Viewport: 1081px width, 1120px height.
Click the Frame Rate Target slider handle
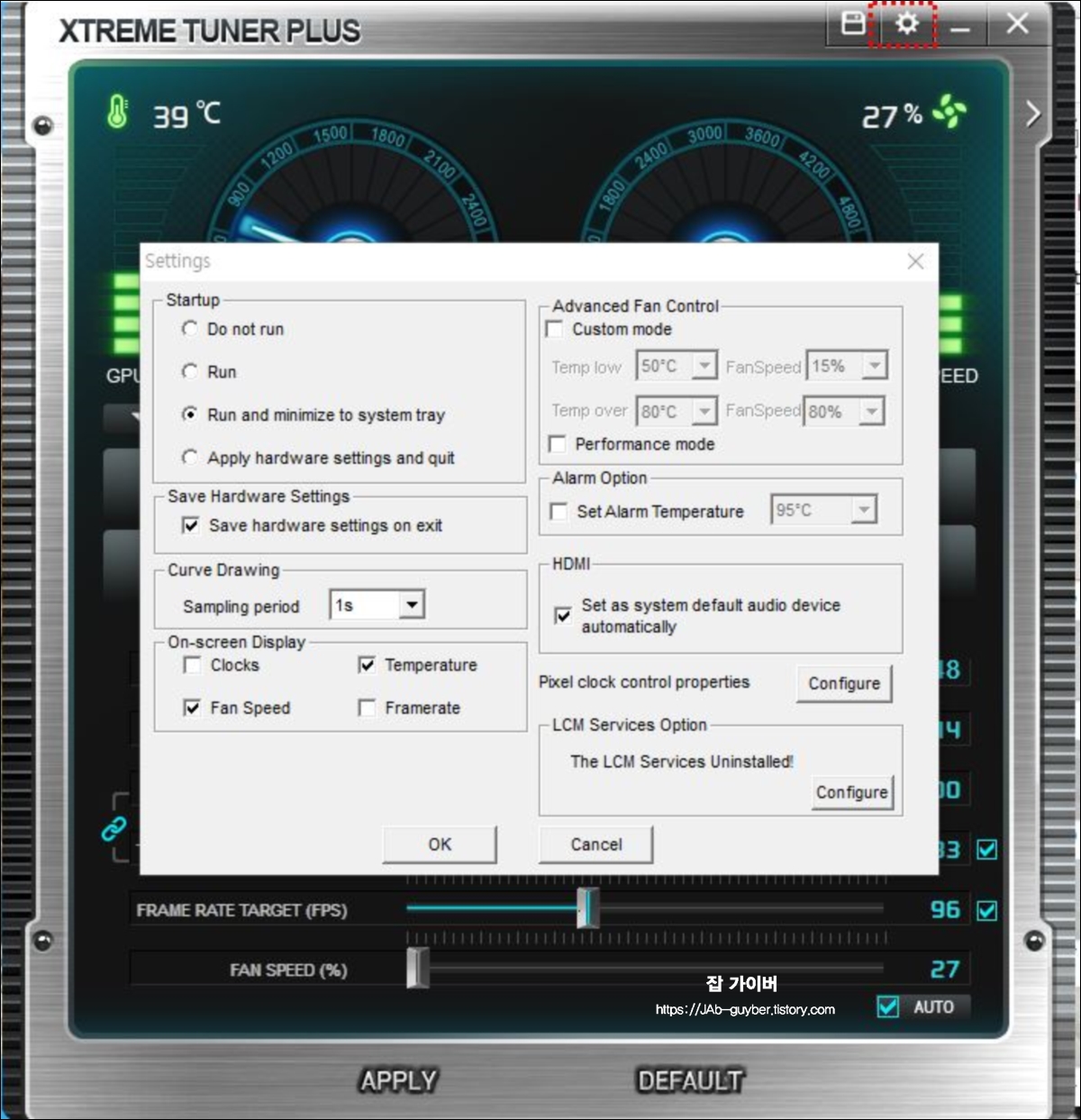(588, 908)
